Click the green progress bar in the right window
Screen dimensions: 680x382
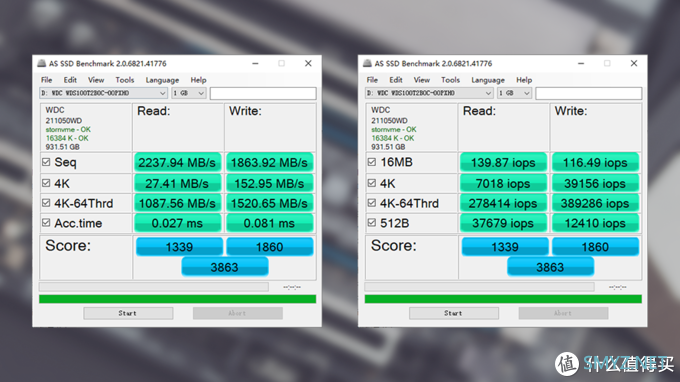503,299
